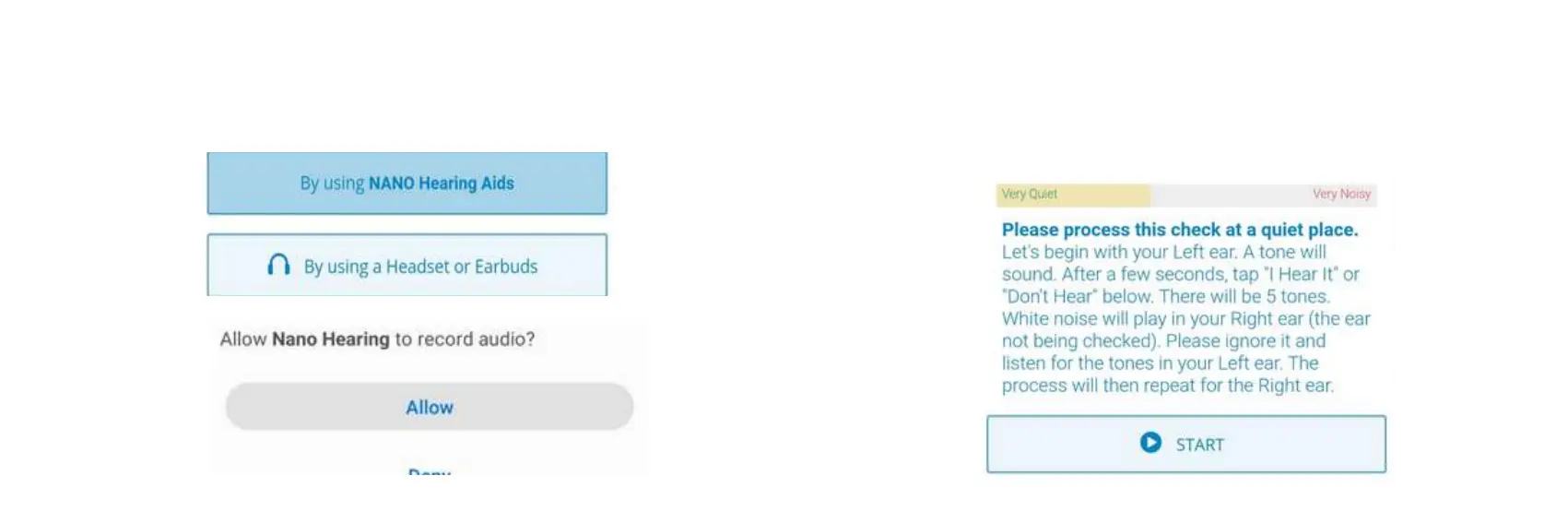The width and height of the screenshot is (1568, 523).
Task: Click the play icon beside START
Action: pyautogui.click(x=1150, y=443)
